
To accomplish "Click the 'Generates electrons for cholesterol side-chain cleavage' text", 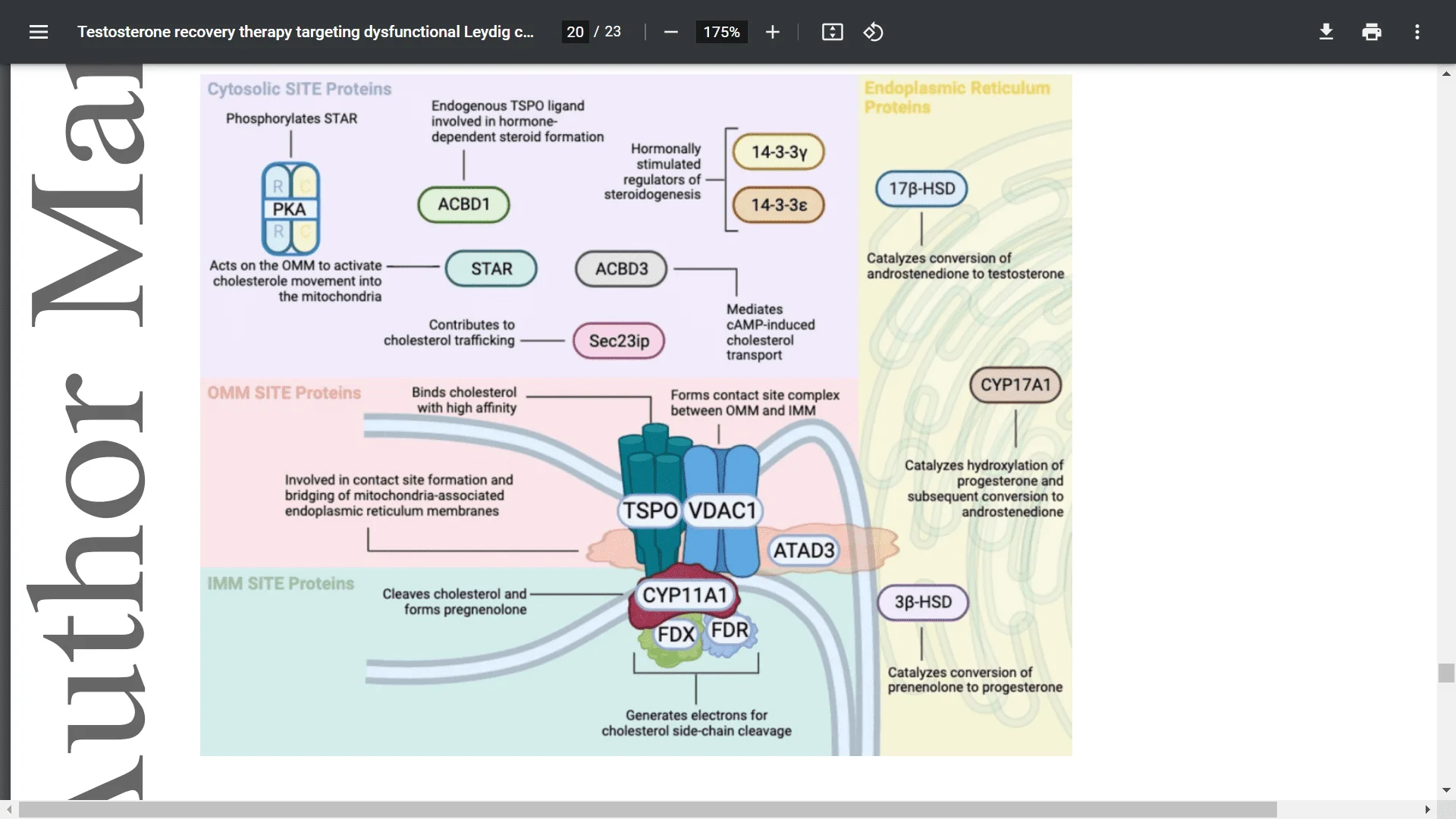I will pyautogui.click(x=696, y=723).
